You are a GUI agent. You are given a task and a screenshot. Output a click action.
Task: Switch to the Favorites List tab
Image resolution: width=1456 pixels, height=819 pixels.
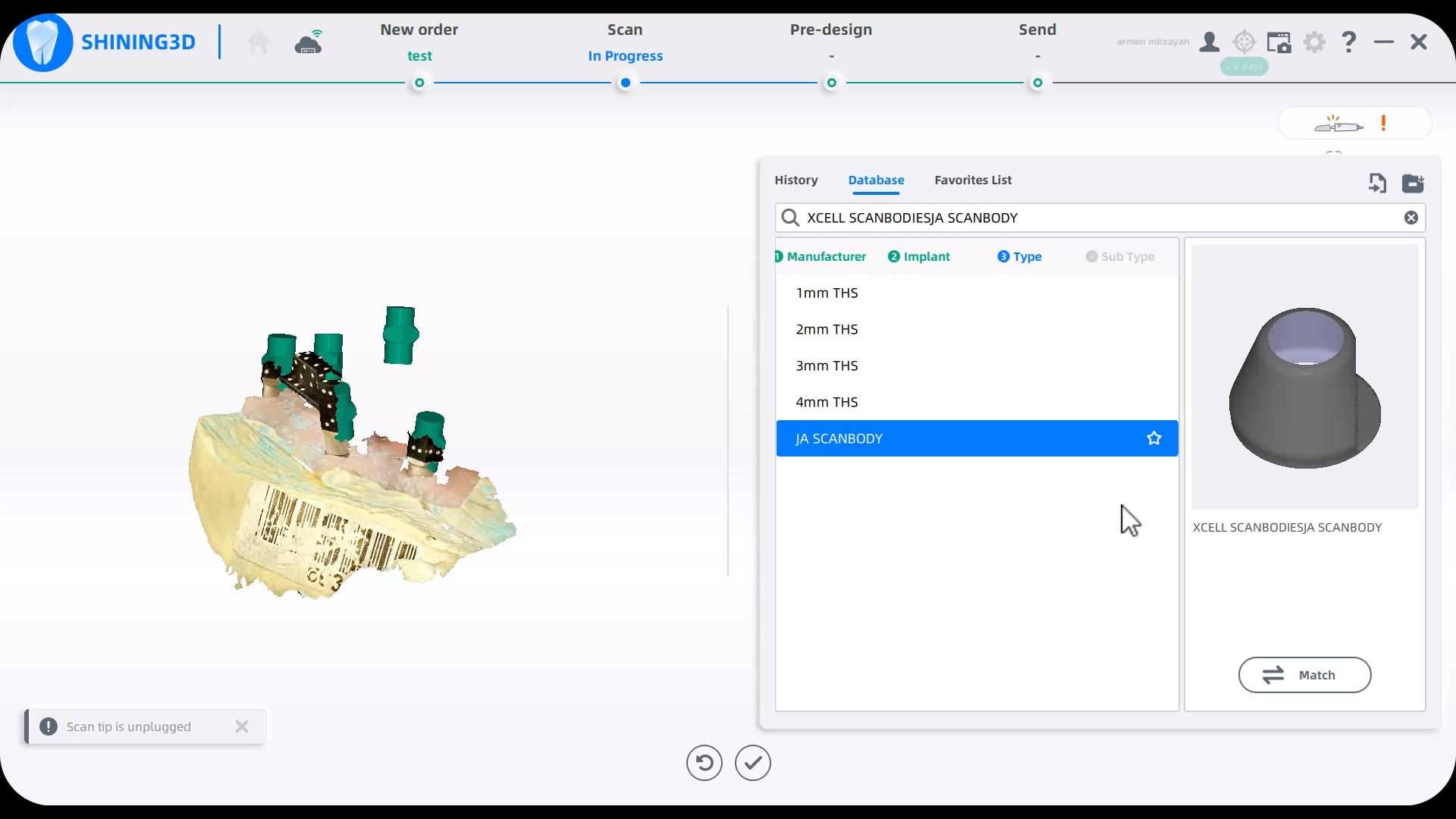pyautogui.click(x=973, y=180)
